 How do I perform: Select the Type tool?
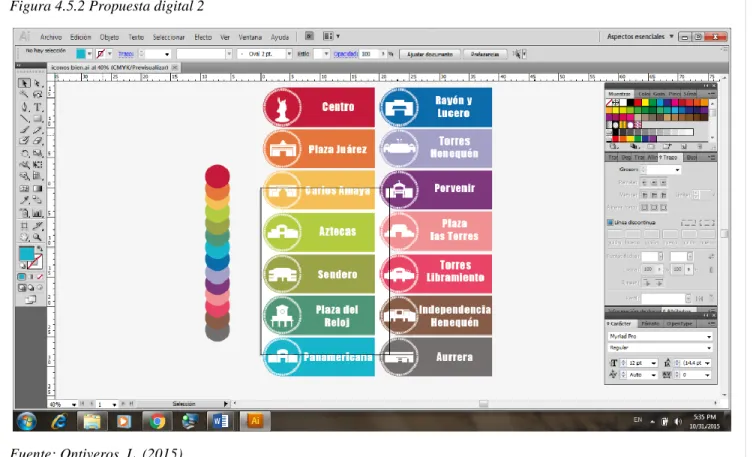(x=37, y=107)
